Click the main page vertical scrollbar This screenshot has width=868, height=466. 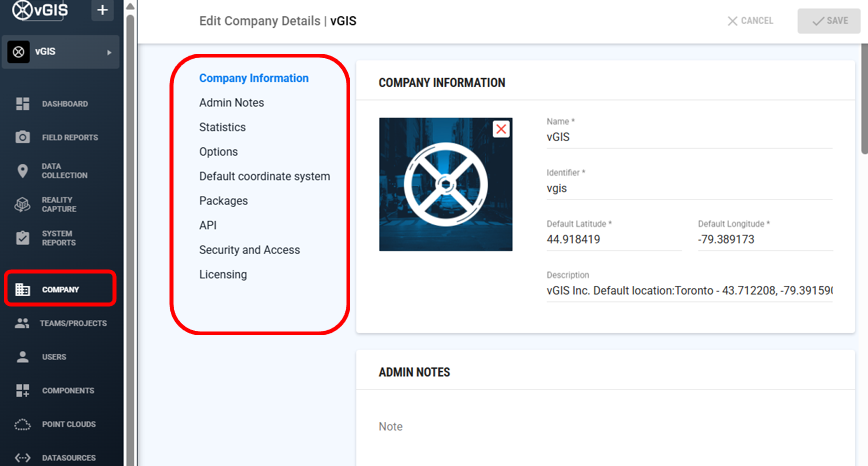pyautogui.click(x=865, y=100)
